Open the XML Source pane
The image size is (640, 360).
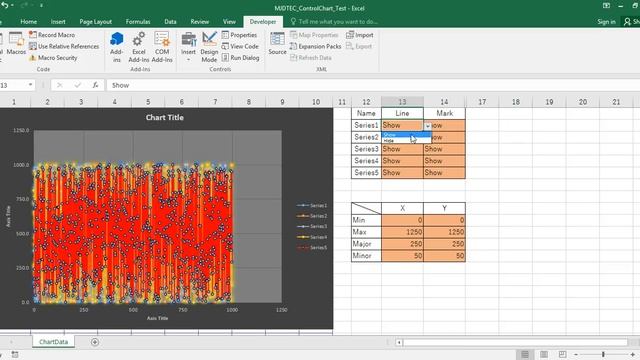point(277,44)
